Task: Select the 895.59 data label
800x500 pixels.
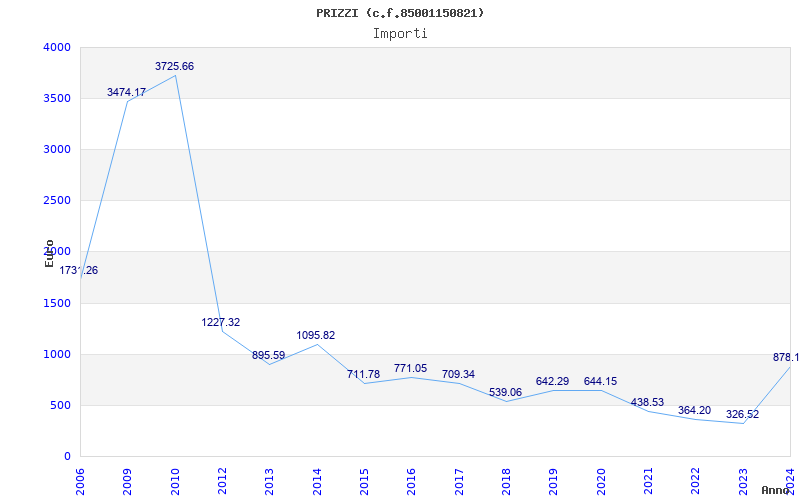Action: coord(269,355)
